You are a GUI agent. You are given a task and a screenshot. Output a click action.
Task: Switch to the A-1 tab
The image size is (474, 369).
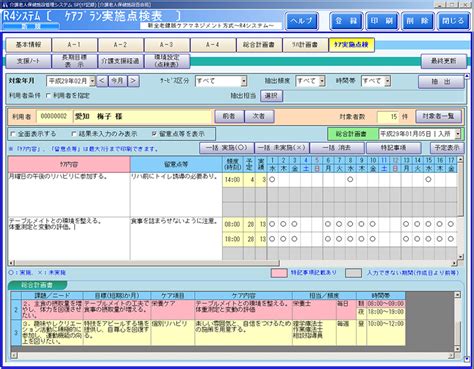(74, 45)
